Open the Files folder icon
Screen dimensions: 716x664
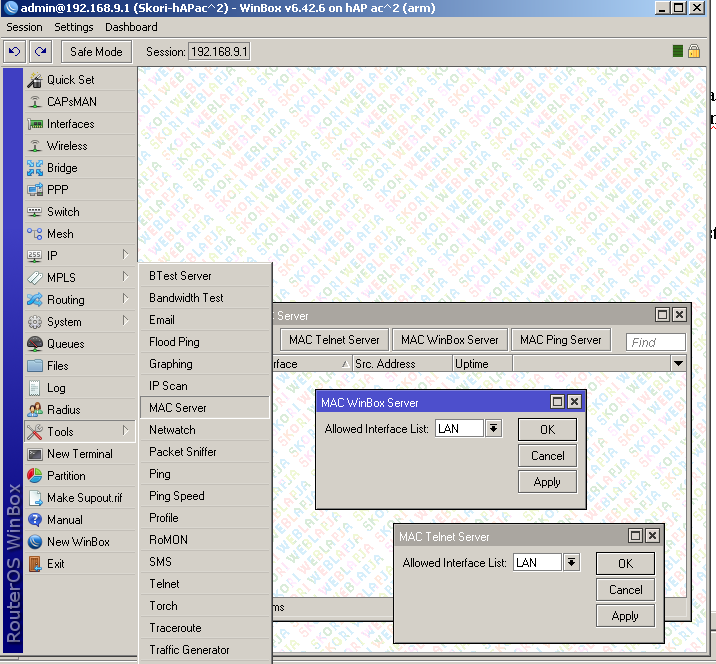click(x=34, y=366)
